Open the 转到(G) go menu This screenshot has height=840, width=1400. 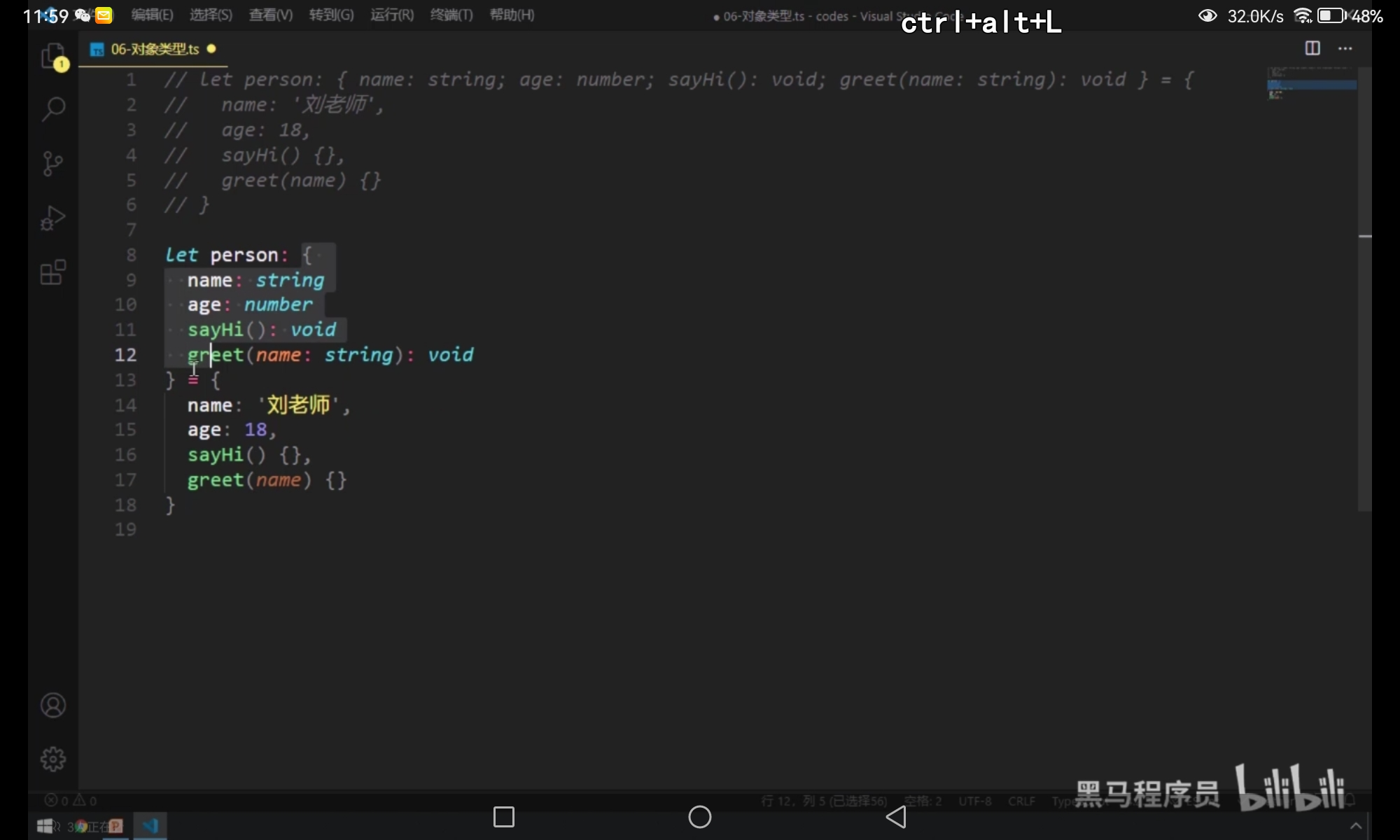point(331,15)
